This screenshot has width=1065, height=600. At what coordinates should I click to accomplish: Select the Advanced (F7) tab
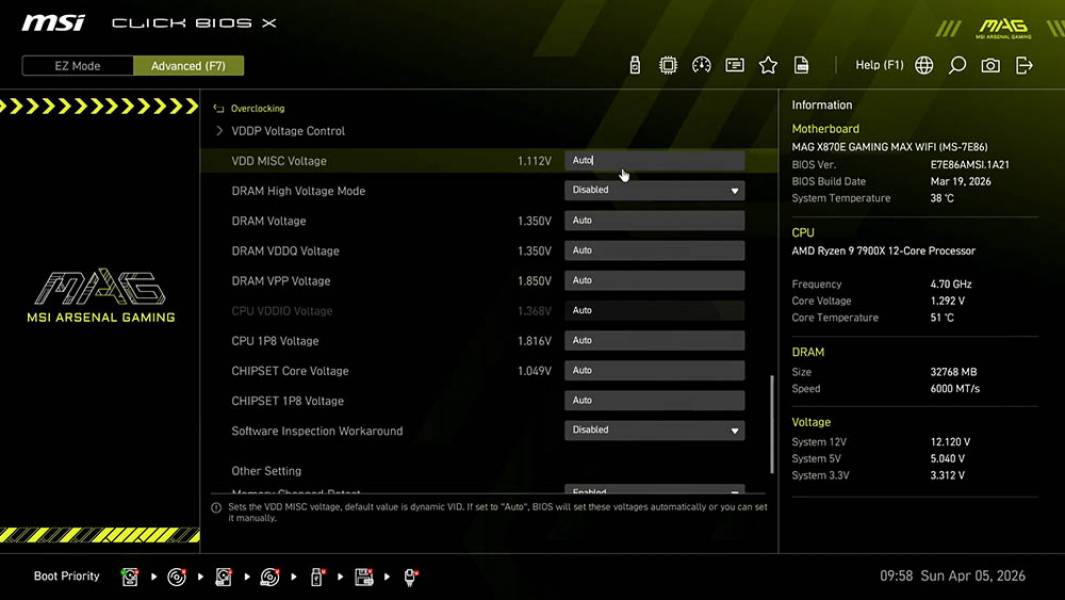[x=188, y=65]
